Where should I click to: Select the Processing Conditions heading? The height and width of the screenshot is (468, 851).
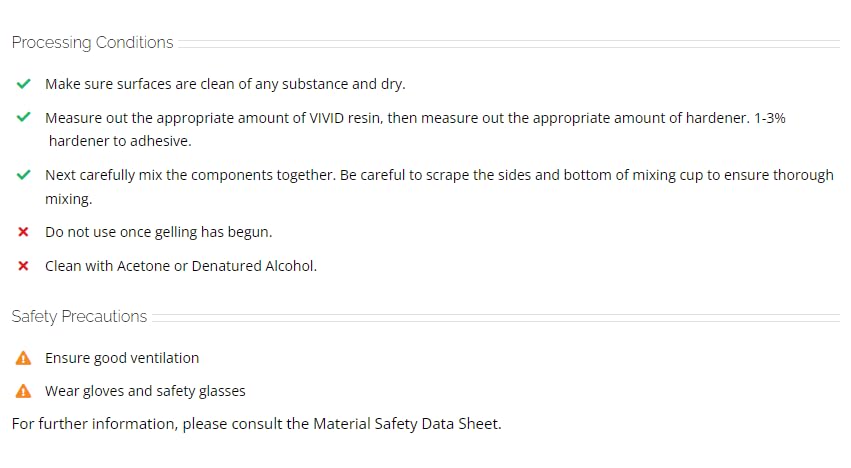[92, 42]
